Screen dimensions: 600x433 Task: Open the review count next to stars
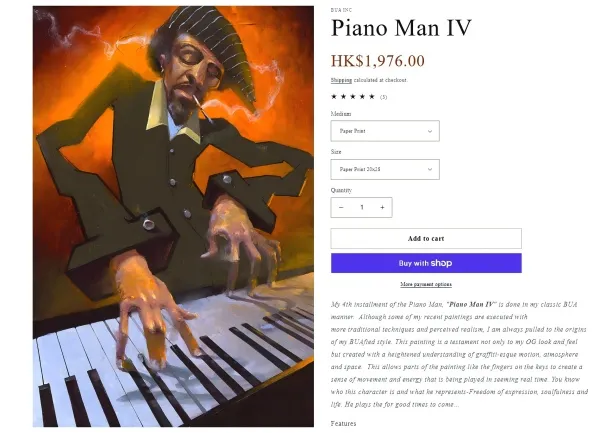click(383, 97)
